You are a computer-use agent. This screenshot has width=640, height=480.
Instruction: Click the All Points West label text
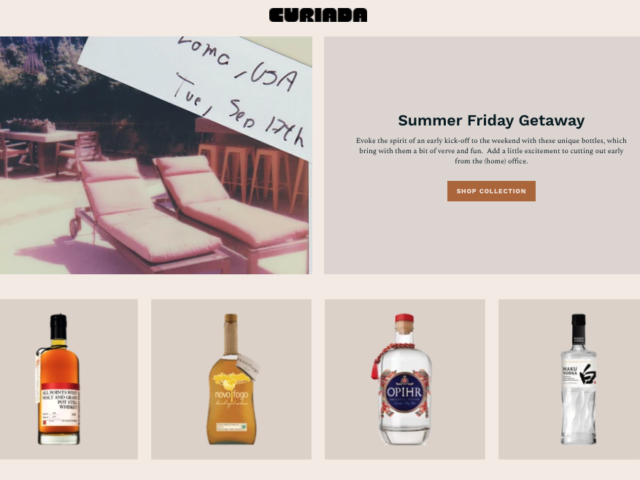click(x=60, y=399)
